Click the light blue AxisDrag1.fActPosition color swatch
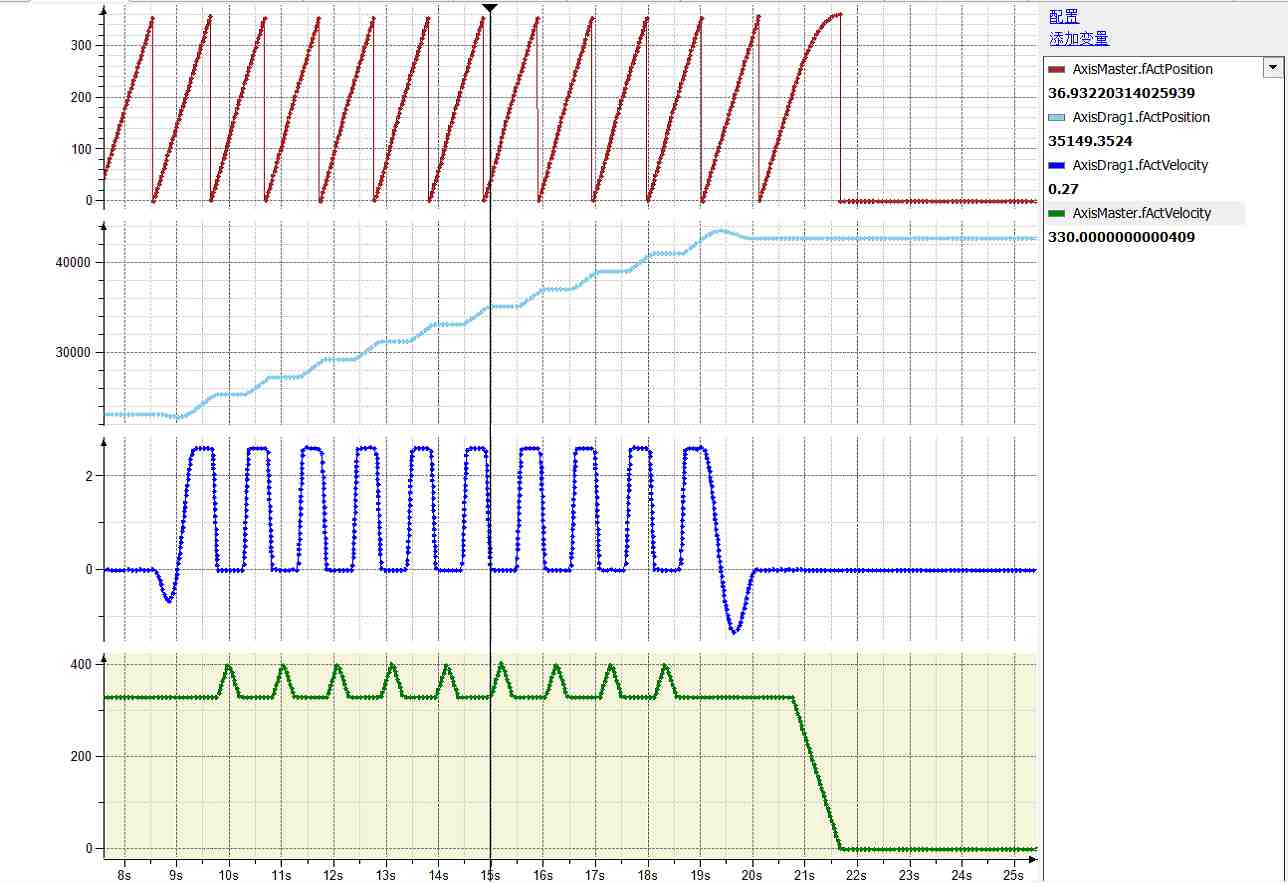1288x883 pixels. pyautogui.click(x=1057, y=118)
